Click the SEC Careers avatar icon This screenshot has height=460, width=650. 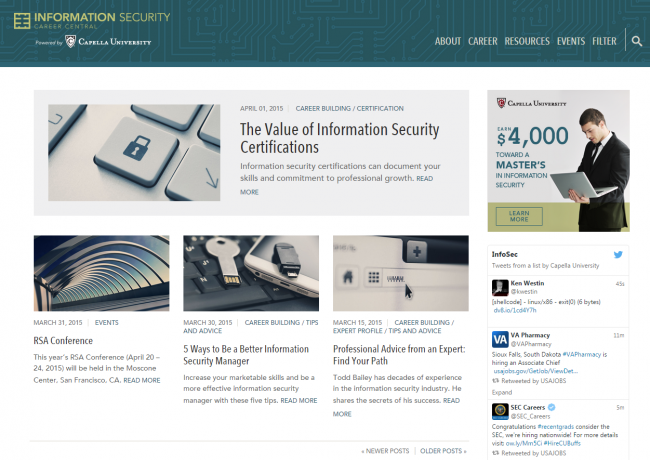[x=499, y=411]
